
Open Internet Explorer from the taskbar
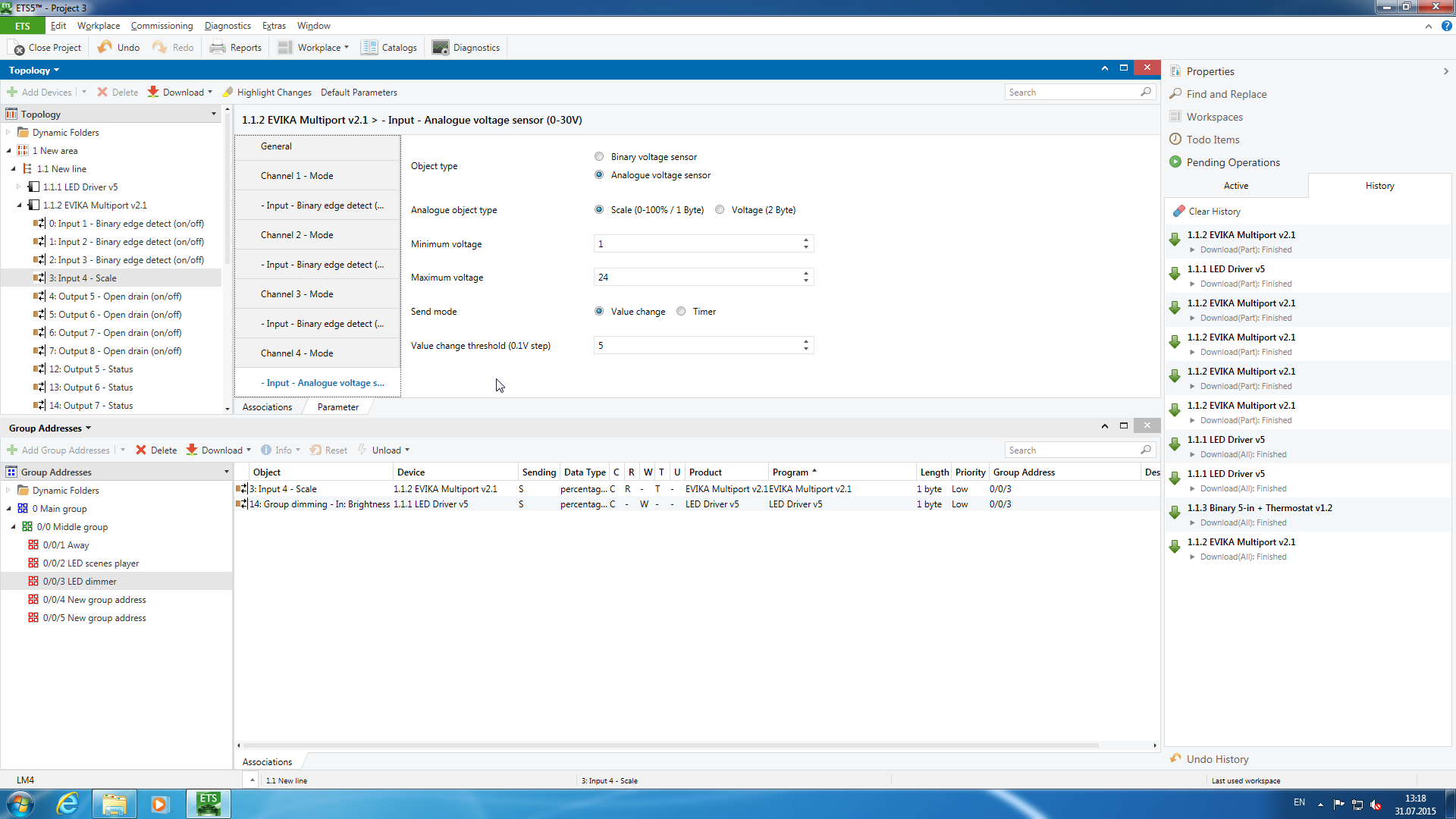point(68,803)
